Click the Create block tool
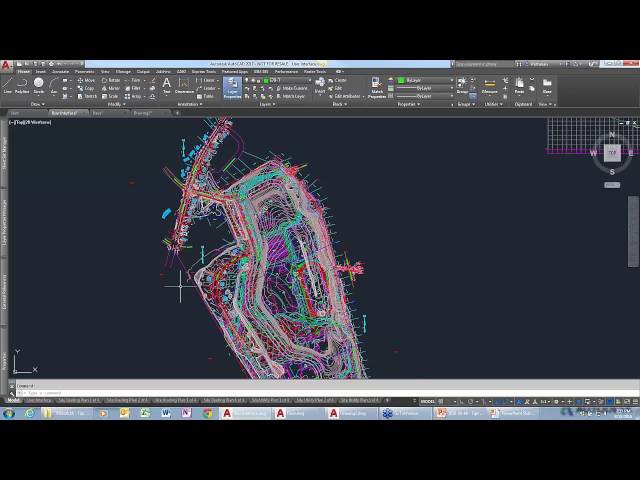The width and height of the screenshot is (640, 480). click(x=337, y=80)
